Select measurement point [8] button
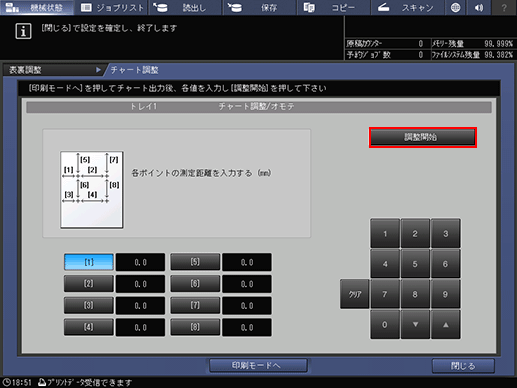517x388 pixels. (x=195, y=327)
